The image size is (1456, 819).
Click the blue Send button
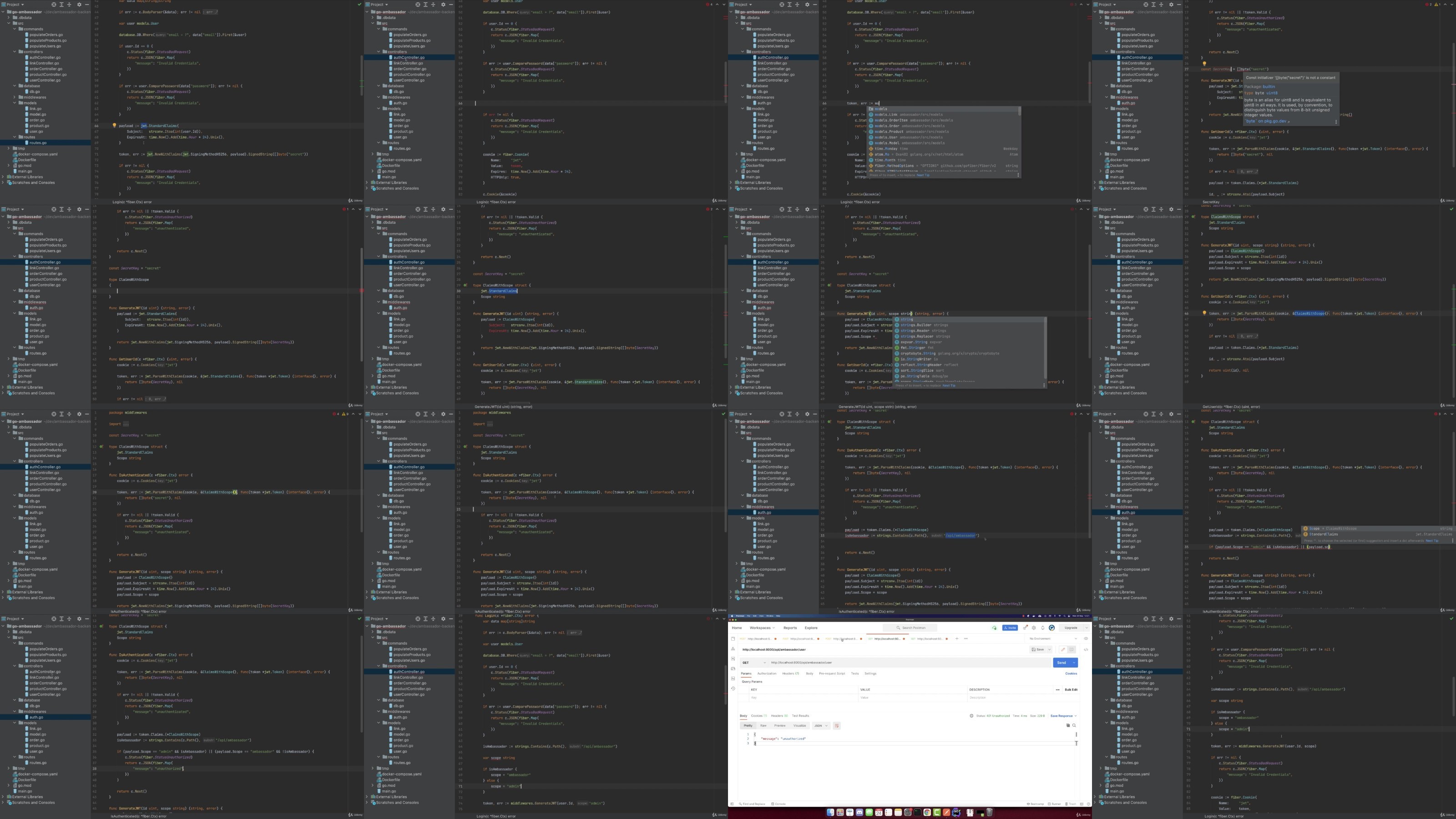[1061, 662]
